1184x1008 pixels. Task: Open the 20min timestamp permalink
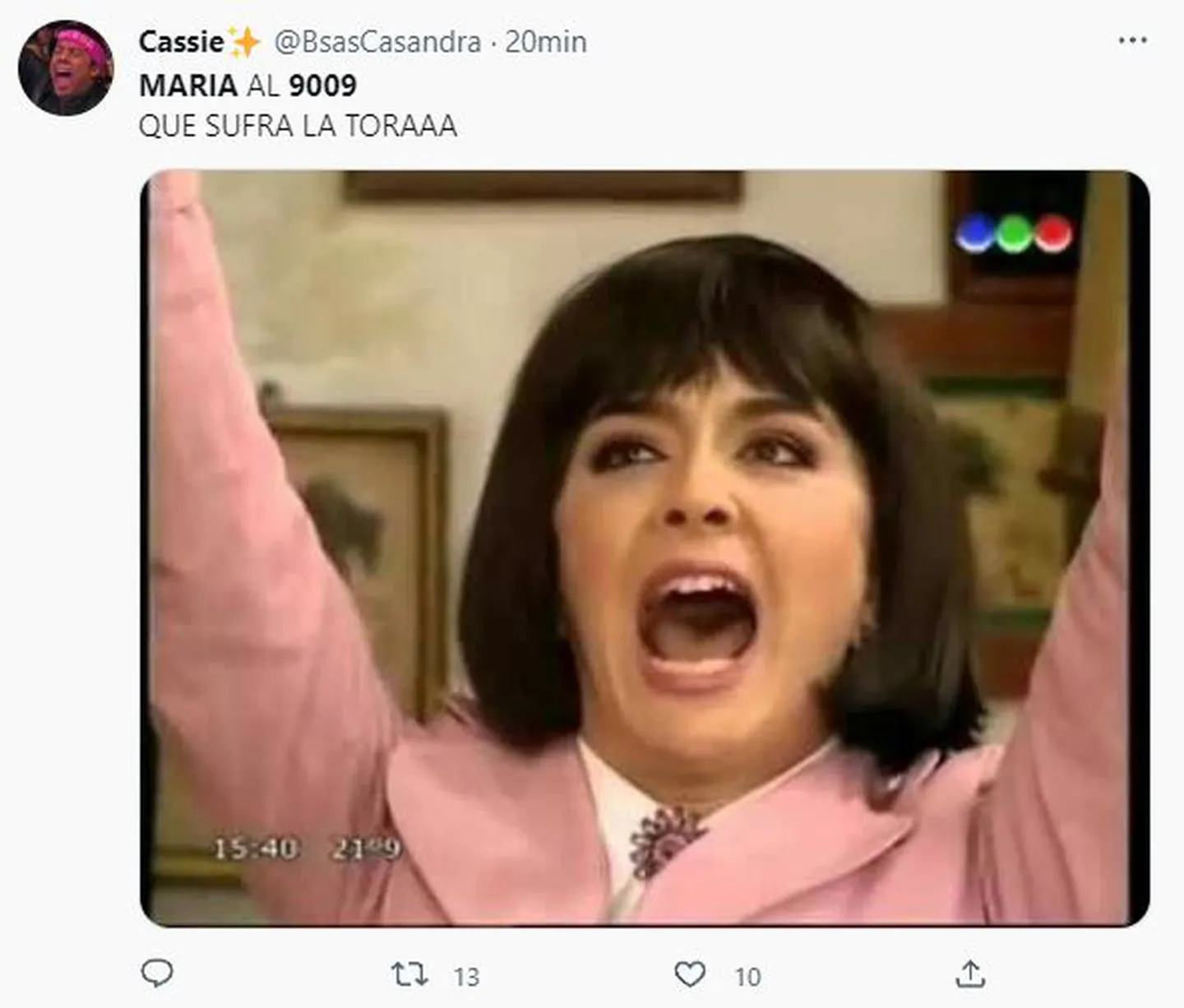pyautogui.click(x=546, y=42)
